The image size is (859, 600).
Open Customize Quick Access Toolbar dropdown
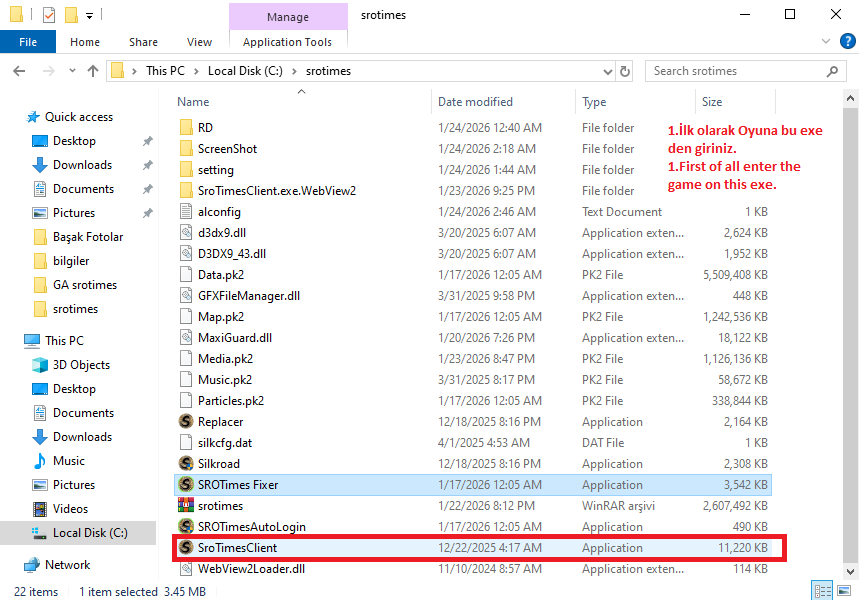[x=89, y=16]
